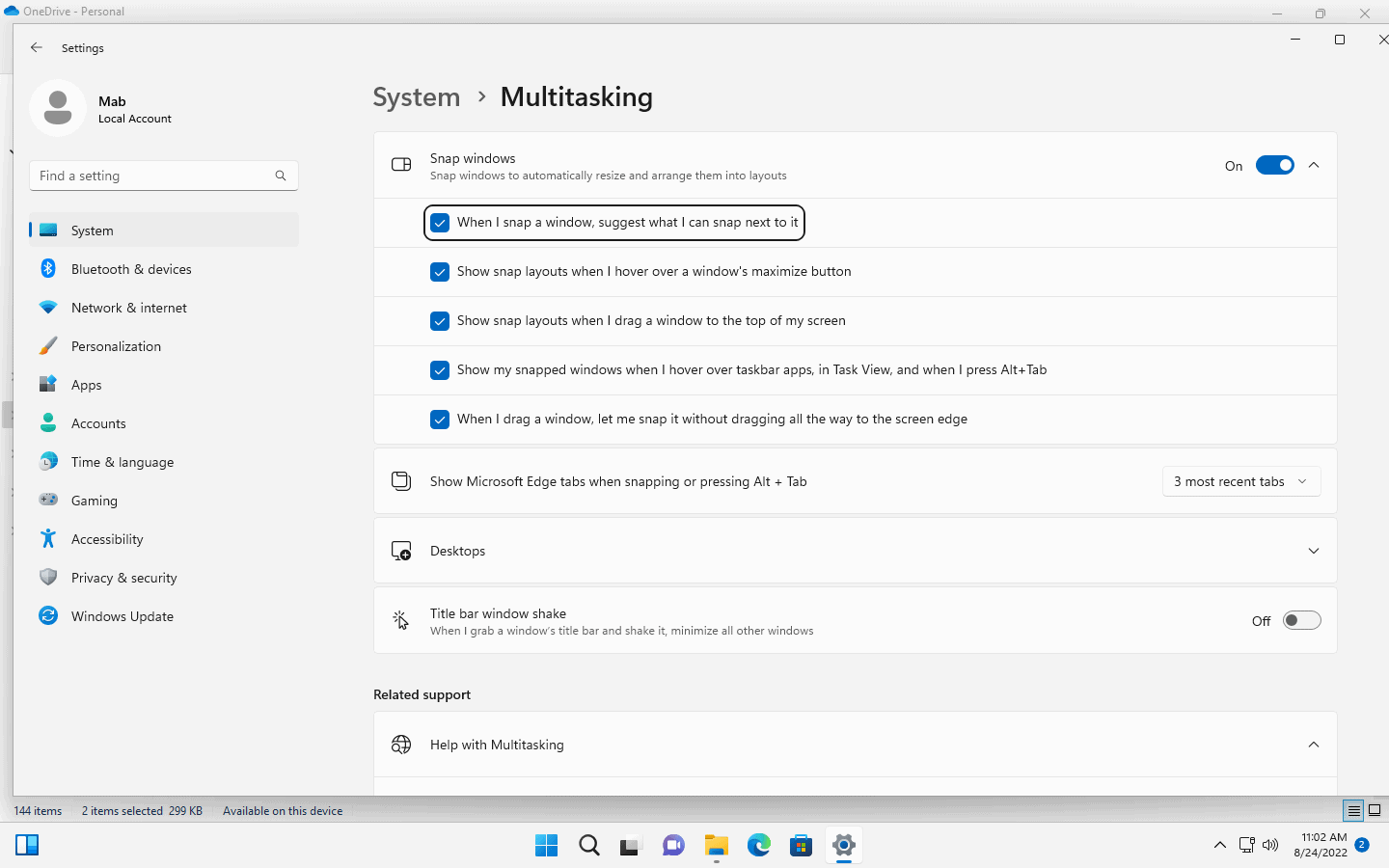The image size is (1389, 868).
Task: Click the Desktops icon
Action: tap(400, 550)
